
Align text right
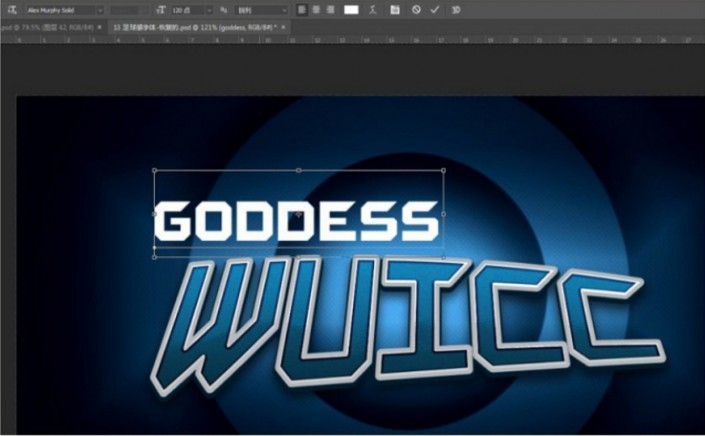coord(330,10)
